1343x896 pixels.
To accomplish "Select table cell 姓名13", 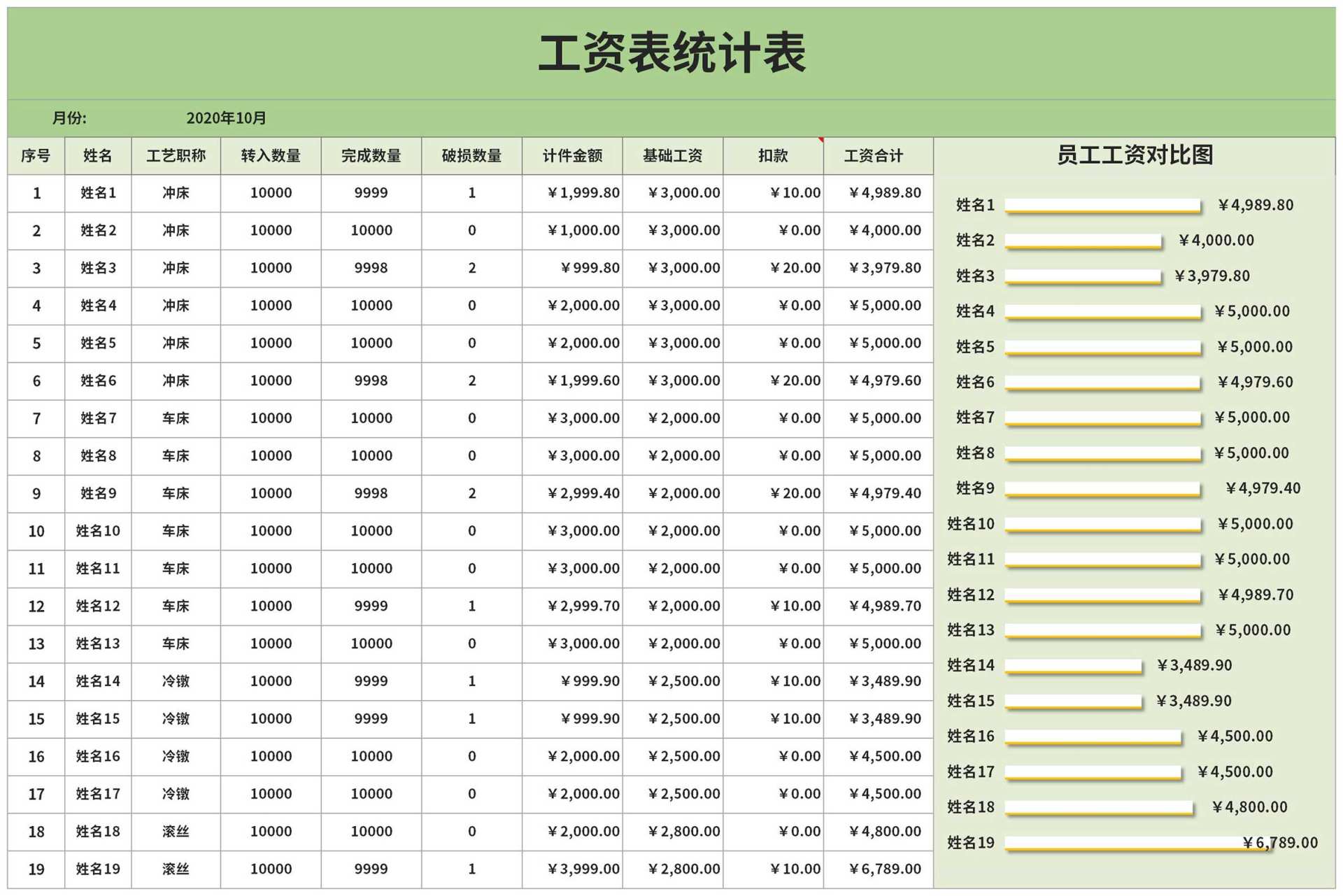I will point(98,644).
